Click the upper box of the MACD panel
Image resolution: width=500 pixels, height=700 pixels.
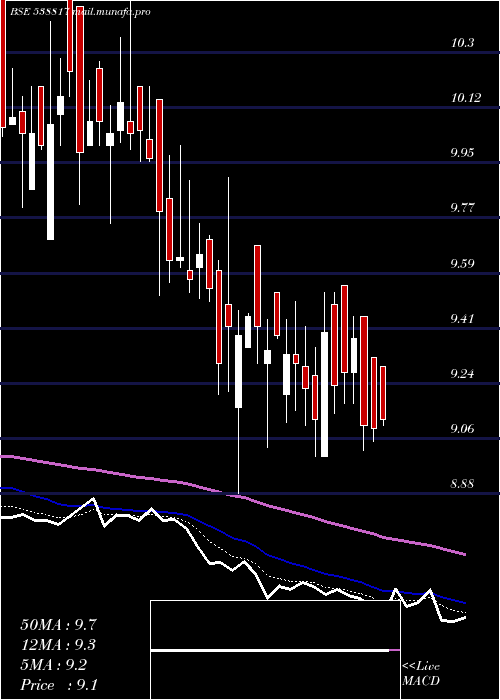(275, 625)
